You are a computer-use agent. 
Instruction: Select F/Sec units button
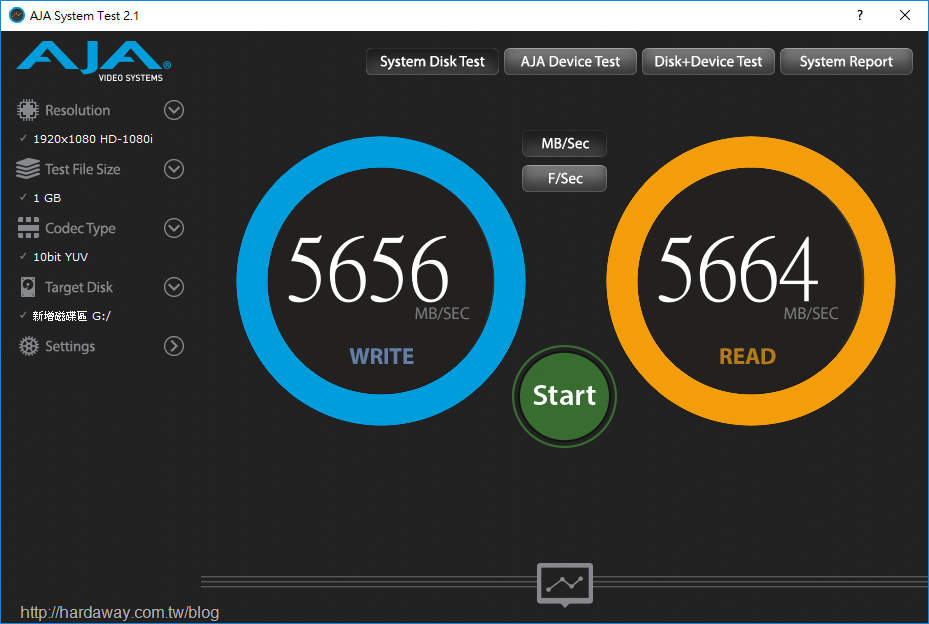click(565, 178)
